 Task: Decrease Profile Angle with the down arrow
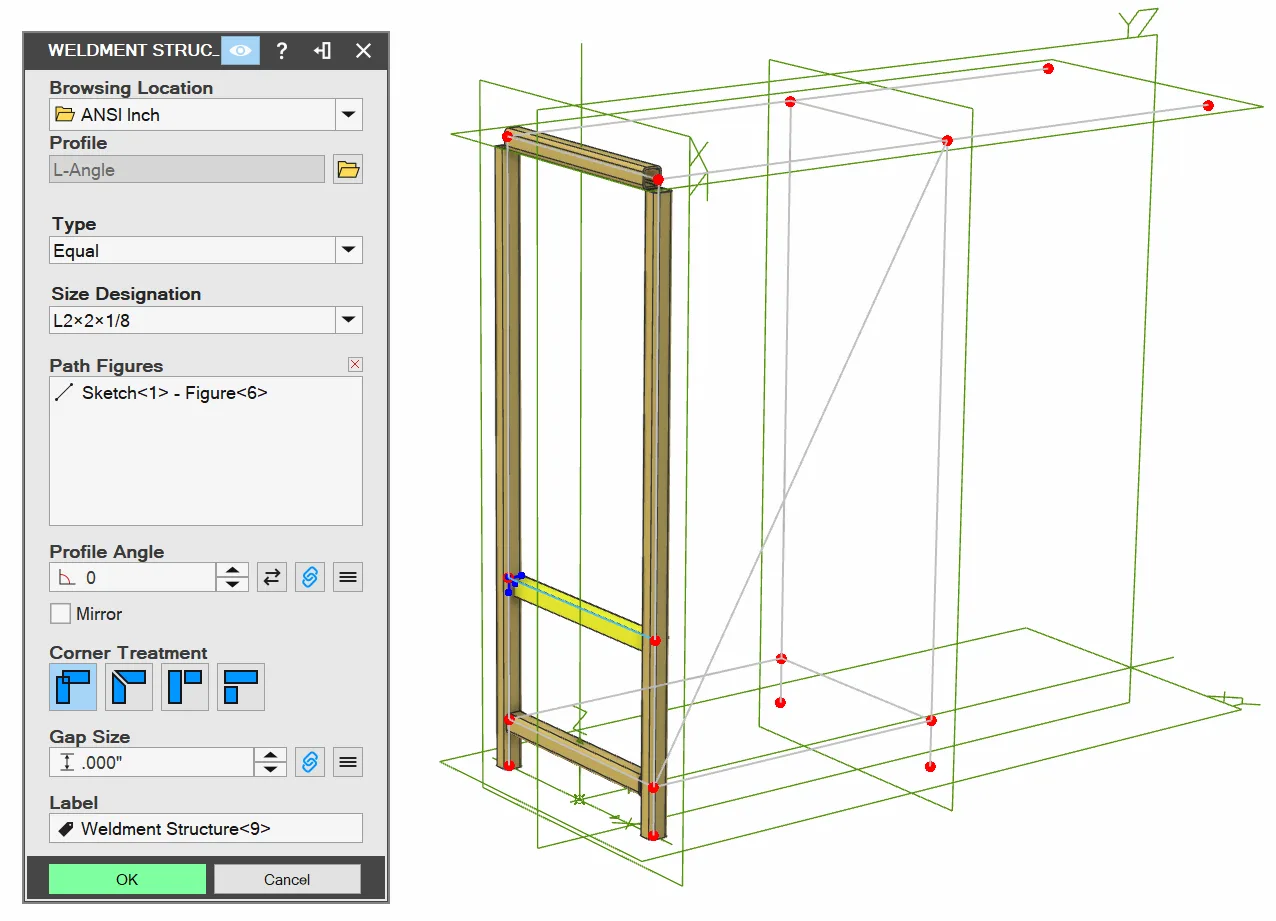tap(233, 584)
